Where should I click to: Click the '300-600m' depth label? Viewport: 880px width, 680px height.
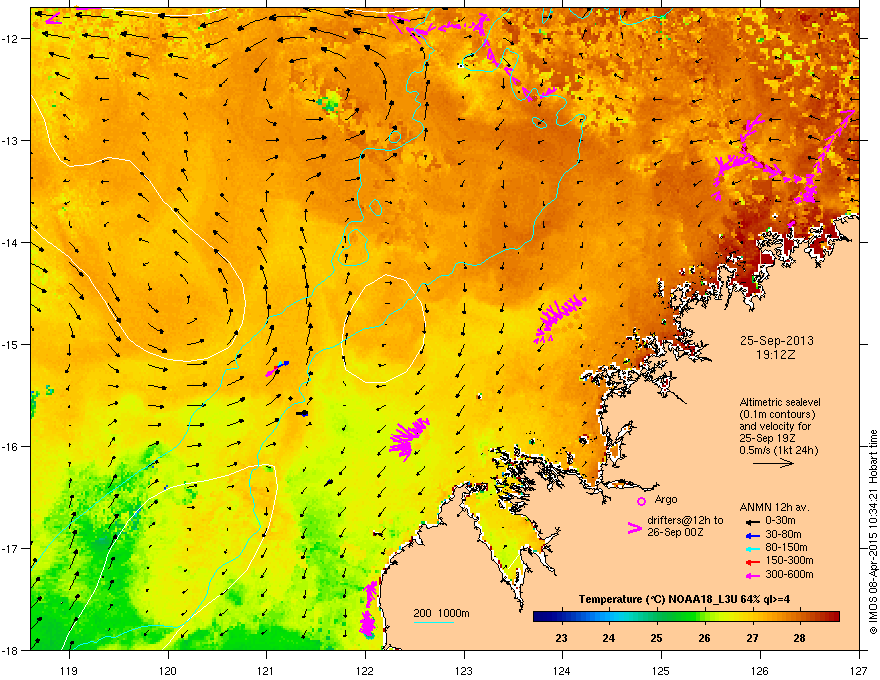[x=789, y=574]
